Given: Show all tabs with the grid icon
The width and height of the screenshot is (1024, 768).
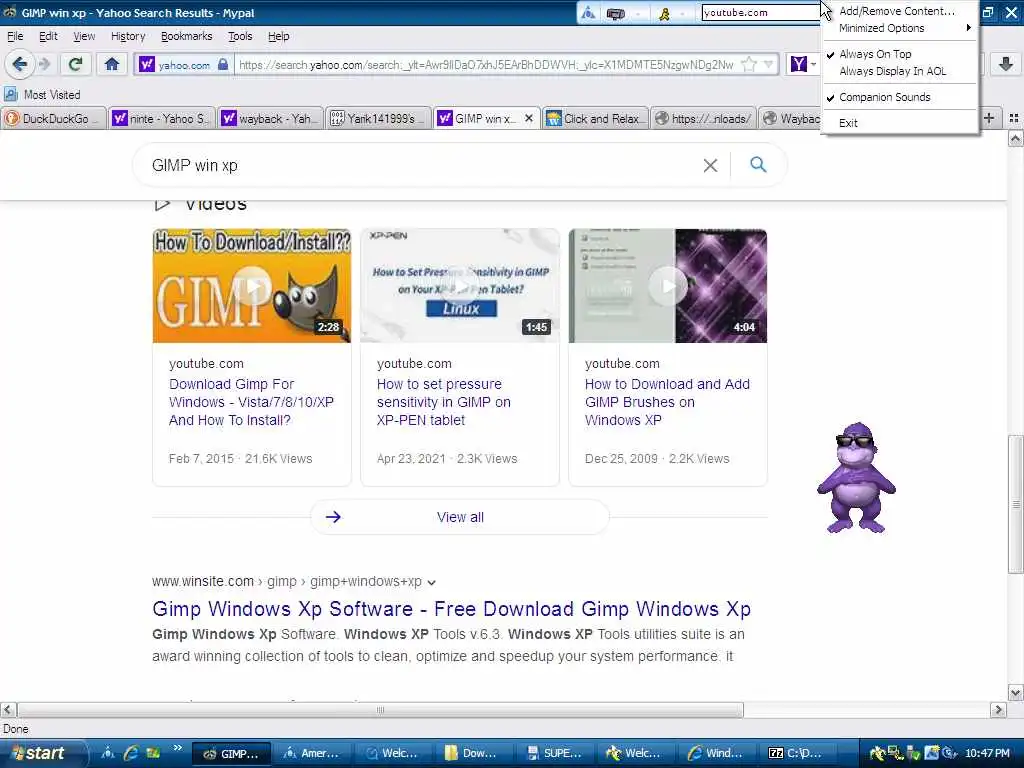Looking at the screenshot, I should click(x=1014, y=118).
